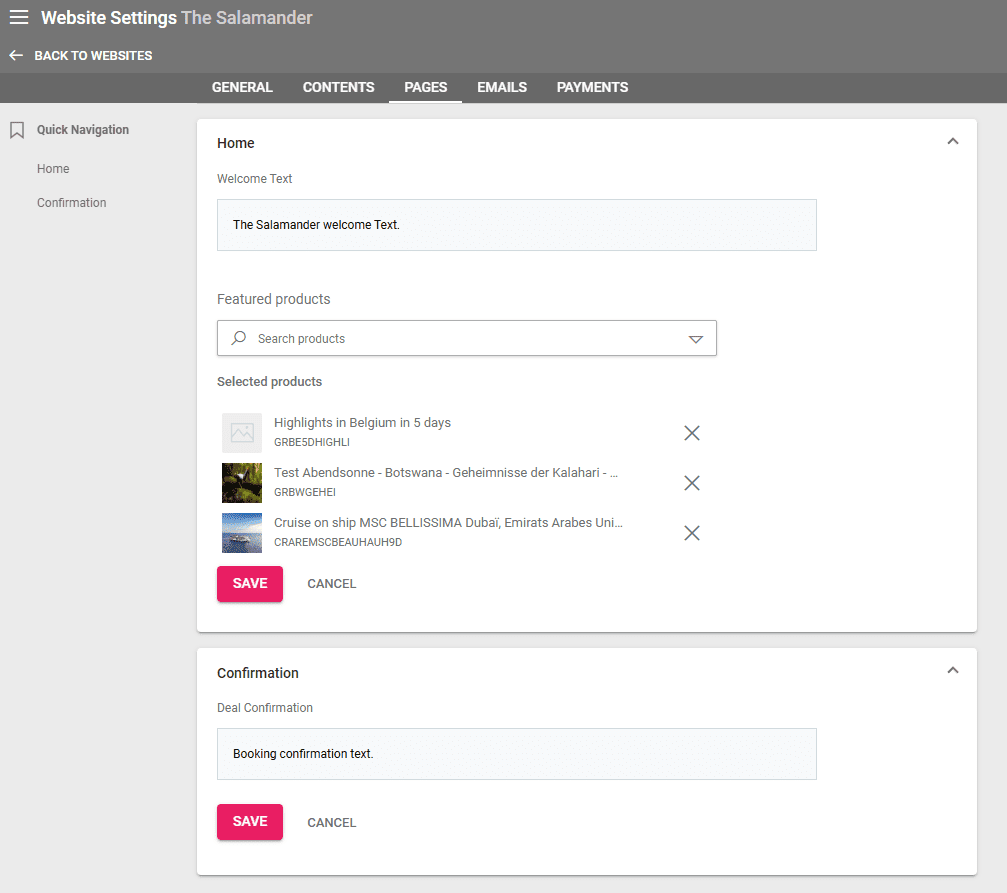Open the Botswana product thumbnail
The width and height of the screenshot is (1007, 893).
pyautogui.click(x=242, y=483)
